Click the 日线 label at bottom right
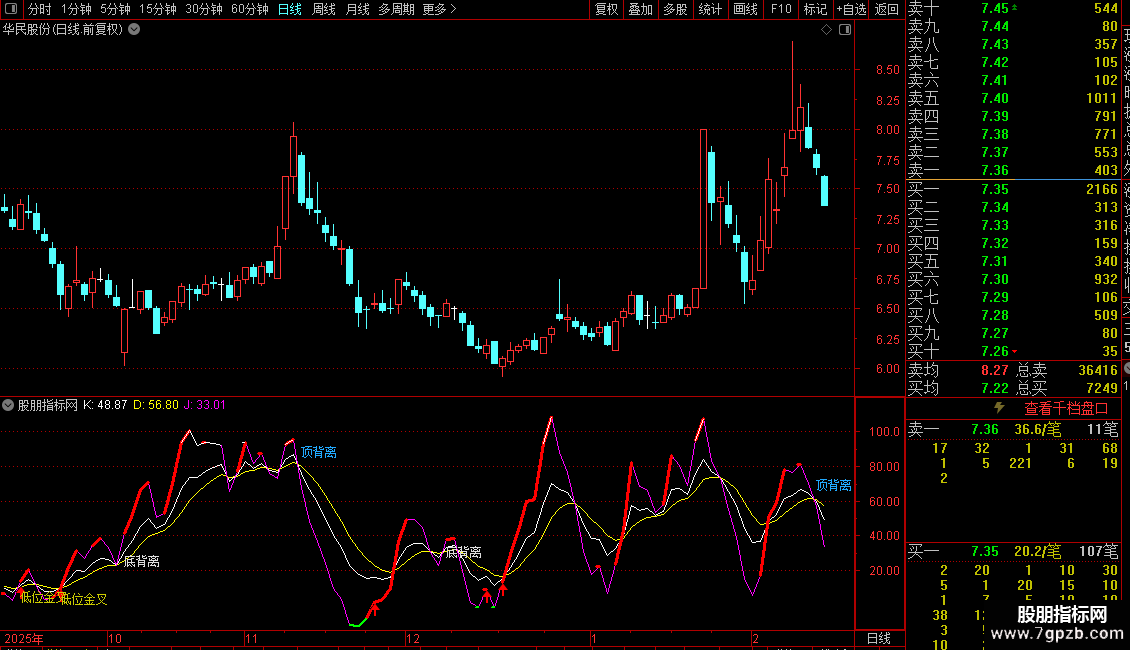The image size is (1130, 650). [878, 638]
